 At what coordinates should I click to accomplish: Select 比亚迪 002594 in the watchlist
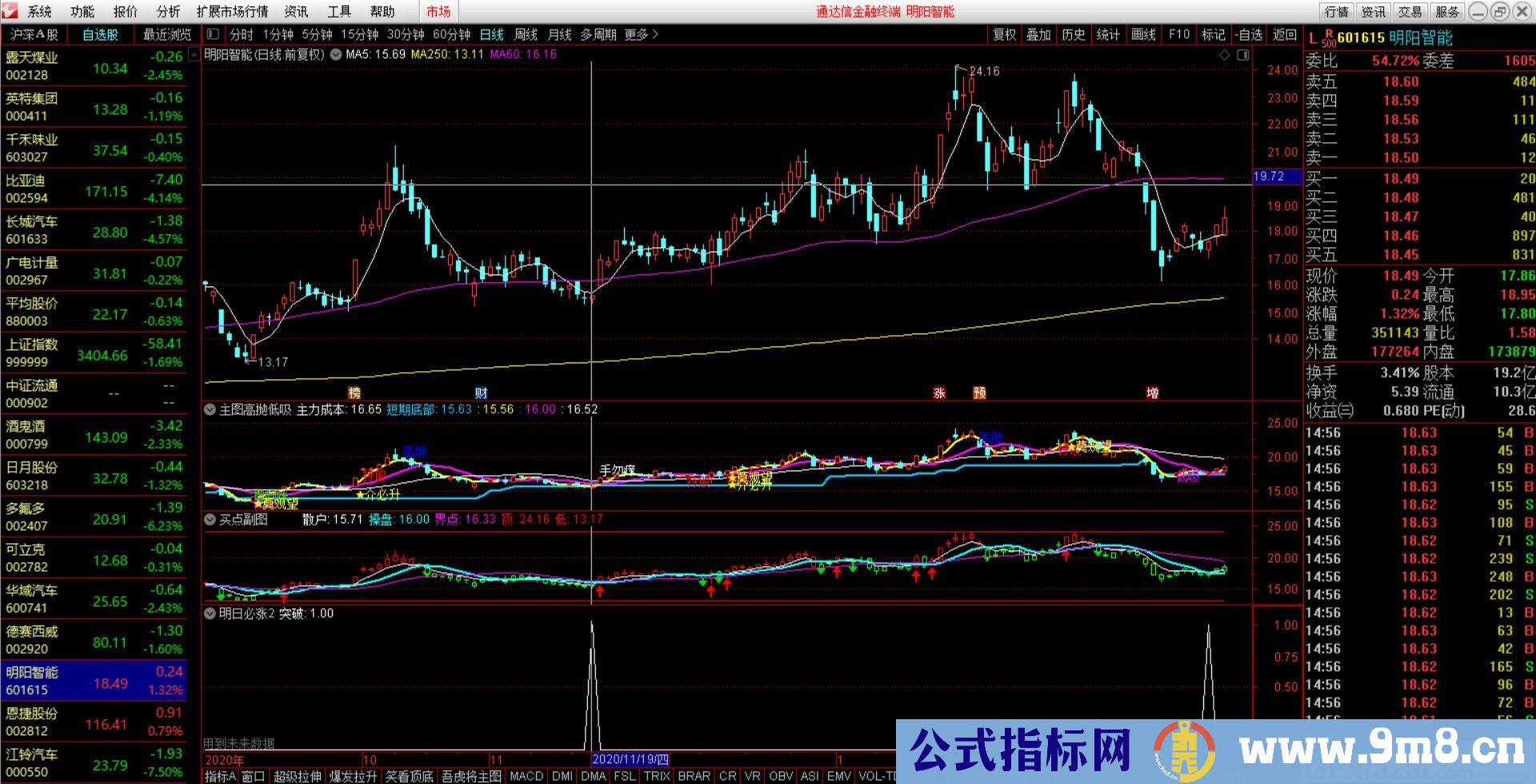point(94,190)
